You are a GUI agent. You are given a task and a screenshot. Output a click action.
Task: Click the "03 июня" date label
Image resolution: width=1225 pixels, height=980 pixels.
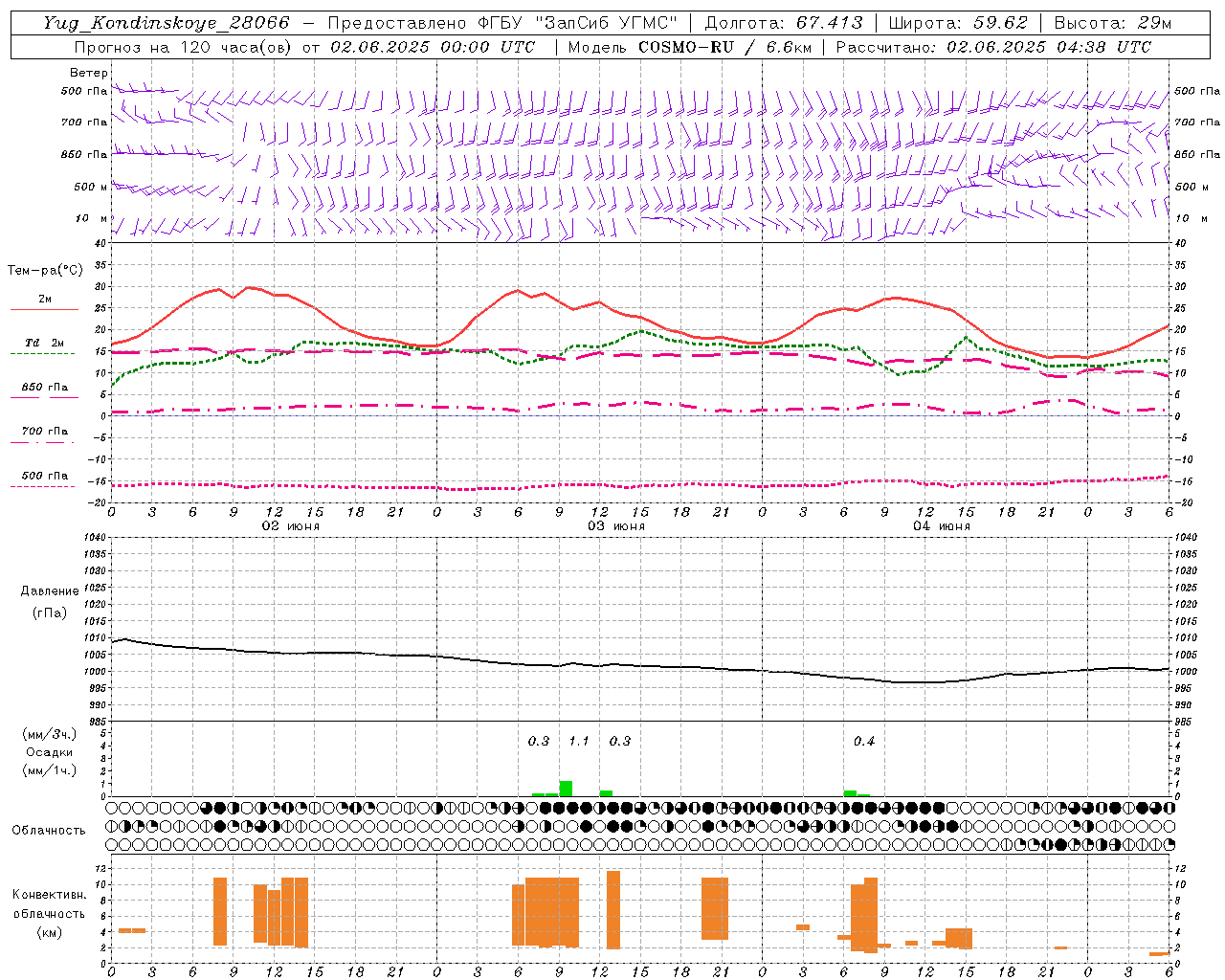point(616,526)
